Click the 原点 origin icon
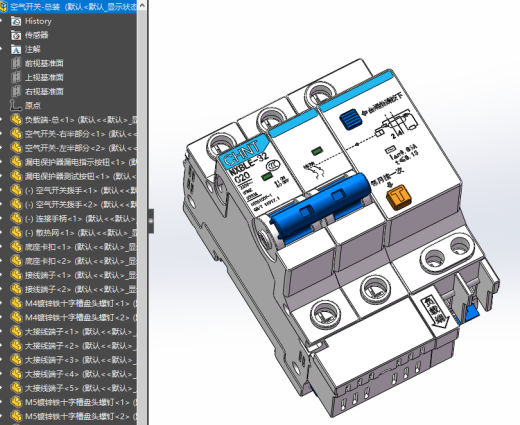This screenshot has height=425, width=520. (16, 105)
